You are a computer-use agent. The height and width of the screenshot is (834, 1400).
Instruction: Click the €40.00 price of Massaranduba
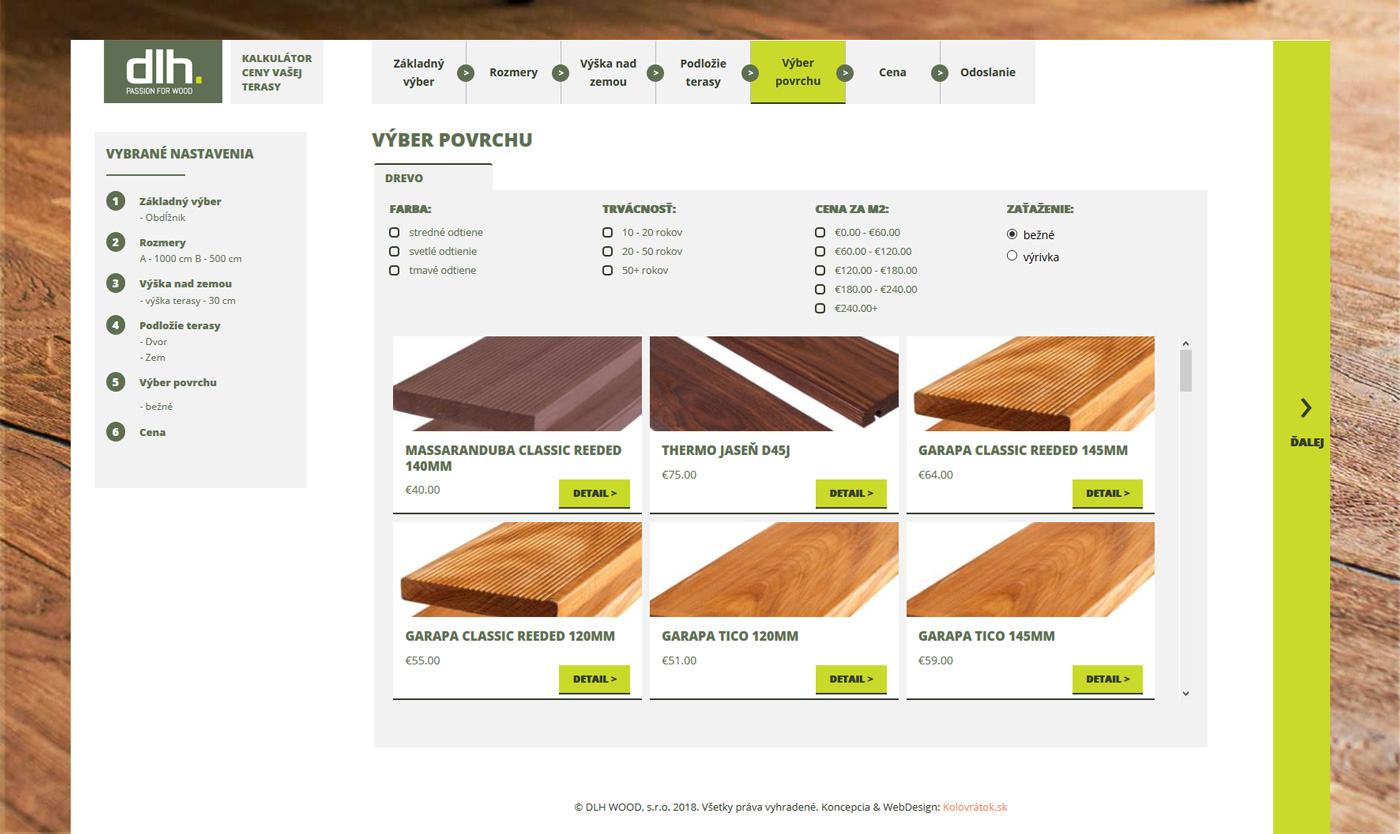click(422, 490)
